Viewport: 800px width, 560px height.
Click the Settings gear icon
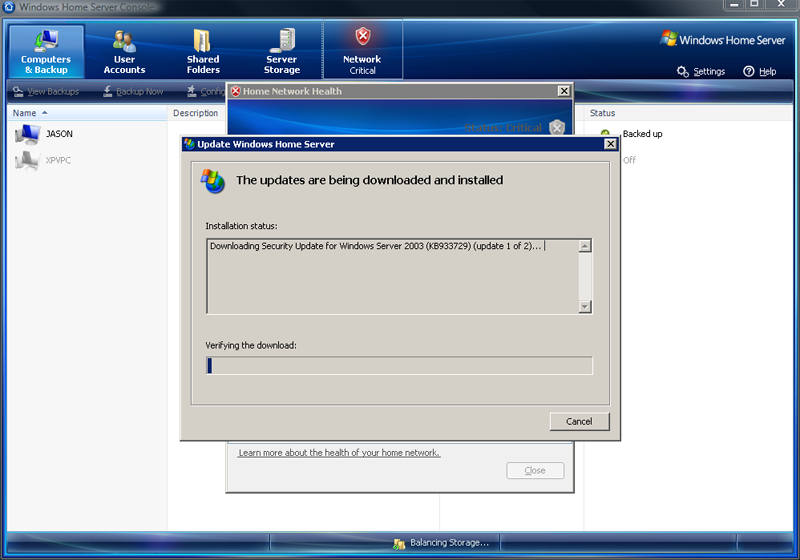click(682, 71)
